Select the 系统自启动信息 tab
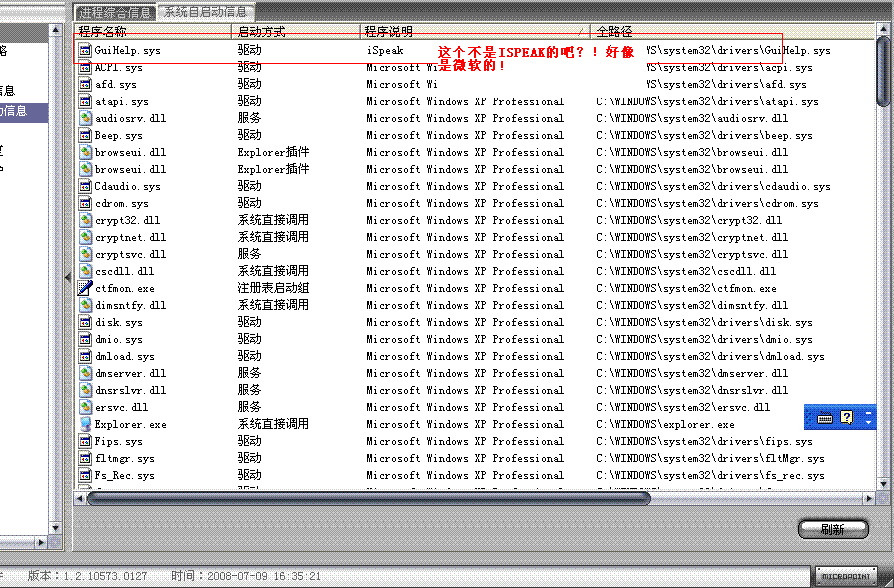Viewport: 894px width, 588px height. (205, 12)
